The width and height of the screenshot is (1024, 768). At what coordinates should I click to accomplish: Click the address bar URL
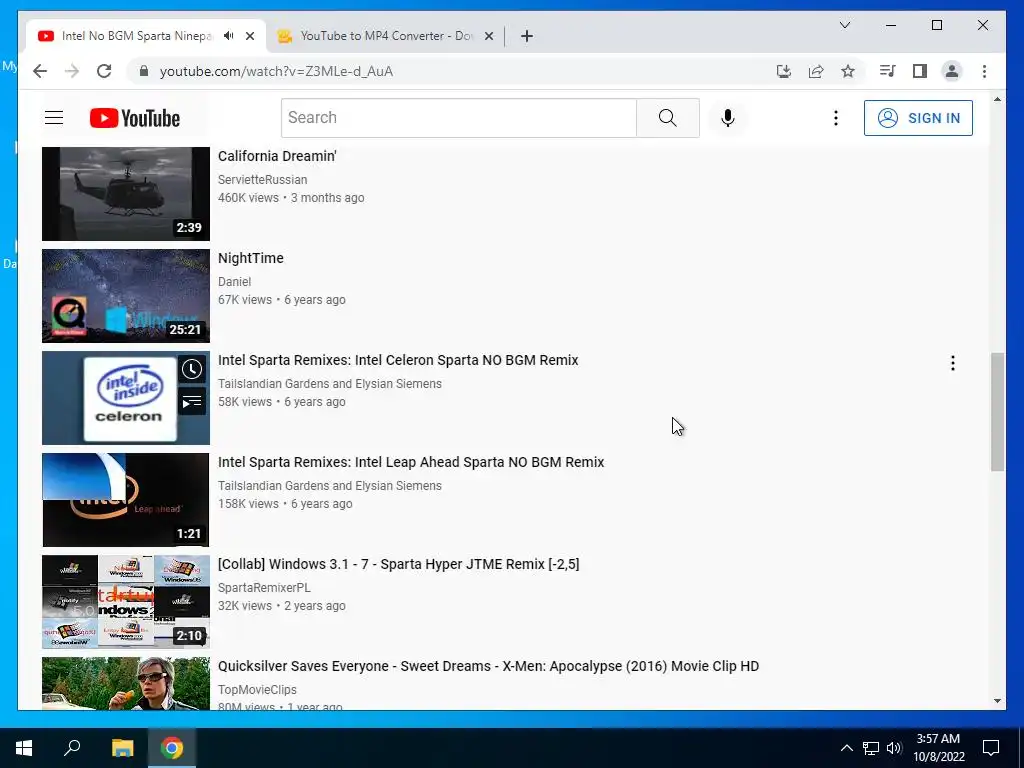point(276,71)
